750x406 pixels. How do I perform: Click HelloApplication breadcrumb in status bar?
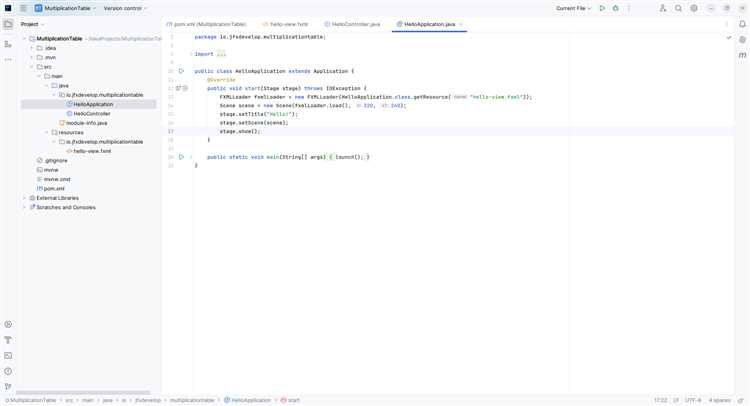247,400
